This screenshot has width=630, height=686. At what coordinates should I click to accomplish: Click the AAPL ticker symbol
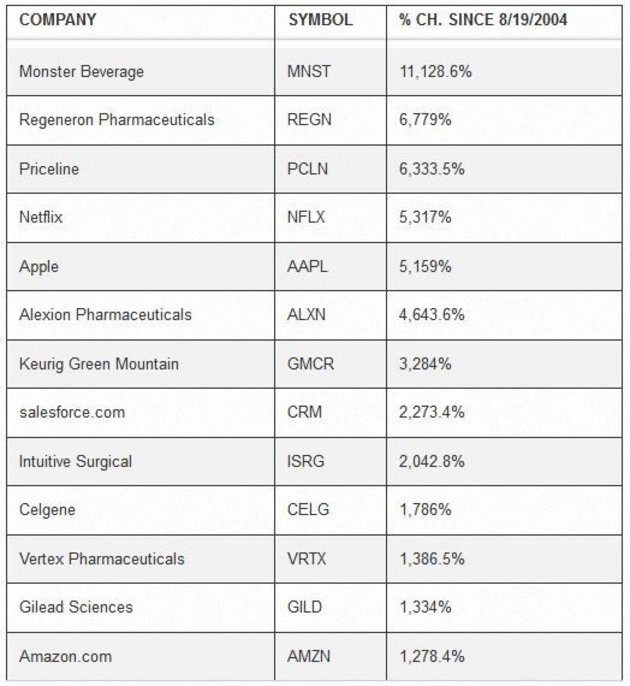click(308, 266)
